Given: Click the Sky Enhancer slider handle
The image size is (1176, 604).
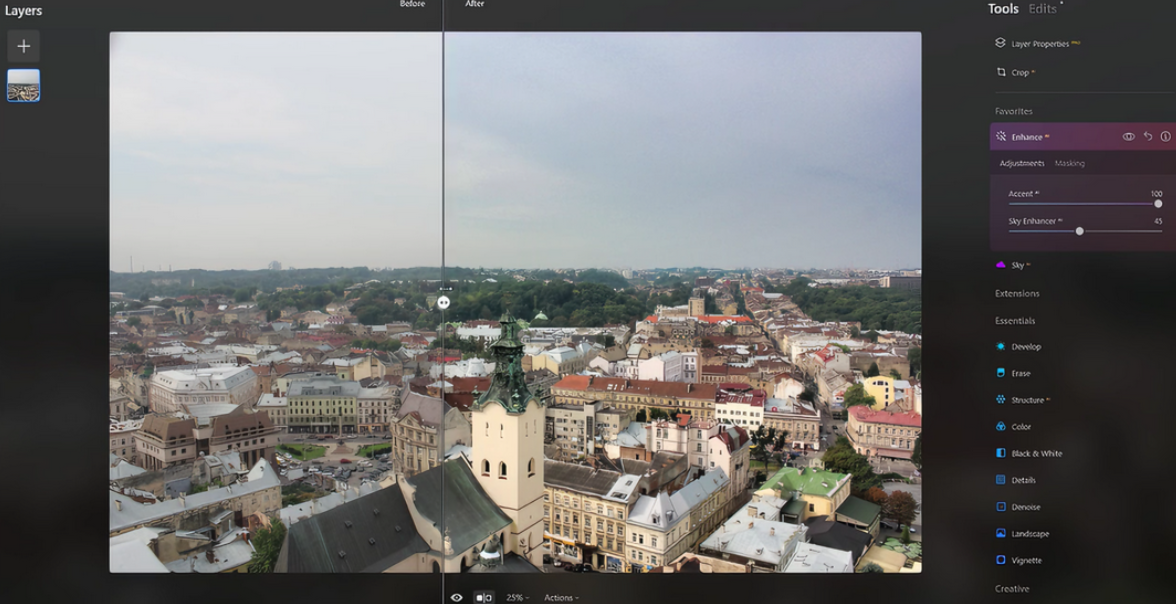Looking at the screenshot, I should click(1079, 231).
